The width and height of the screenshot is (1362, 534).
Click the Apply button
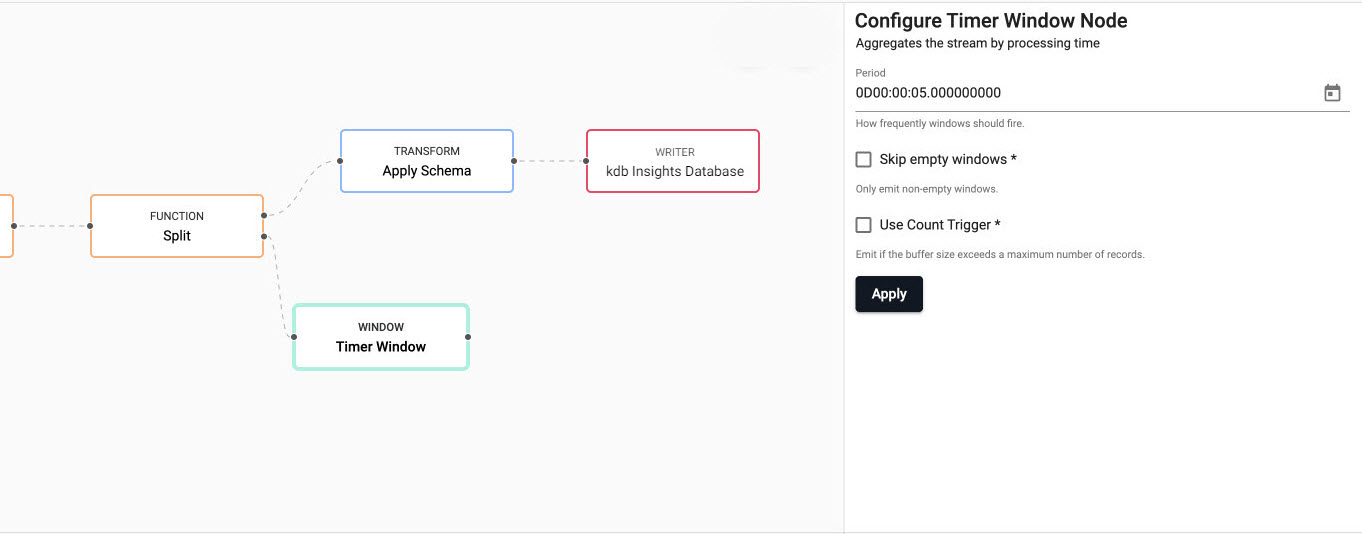tap(888, 294)
